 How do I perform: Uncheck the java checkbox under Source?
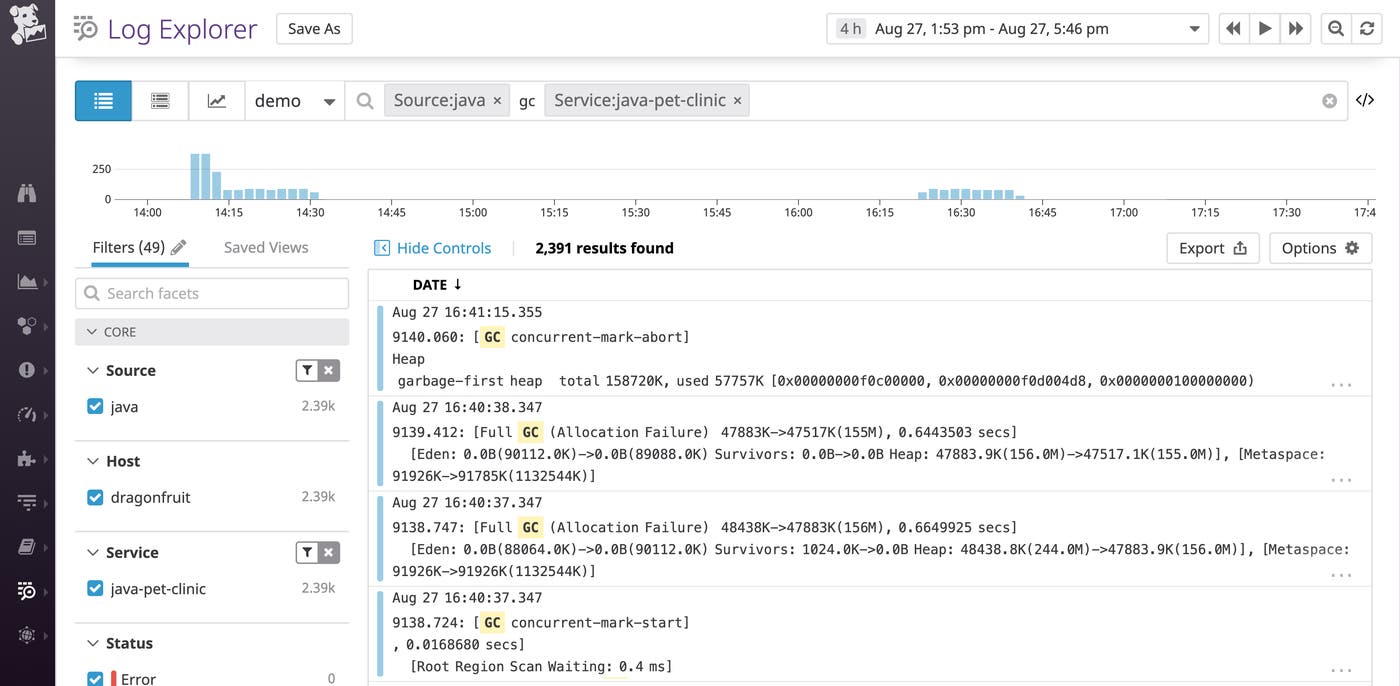tap(95, 407)
